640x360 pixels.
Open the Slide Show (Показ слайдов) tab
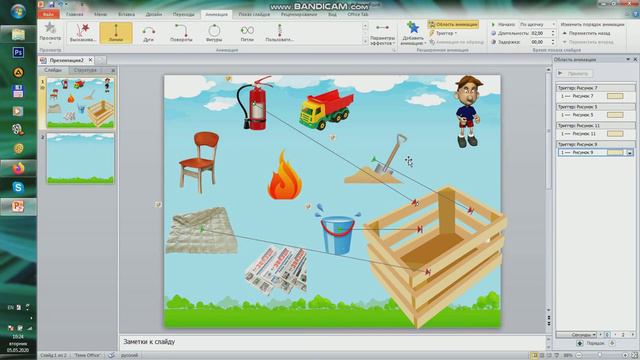(254, 14)
